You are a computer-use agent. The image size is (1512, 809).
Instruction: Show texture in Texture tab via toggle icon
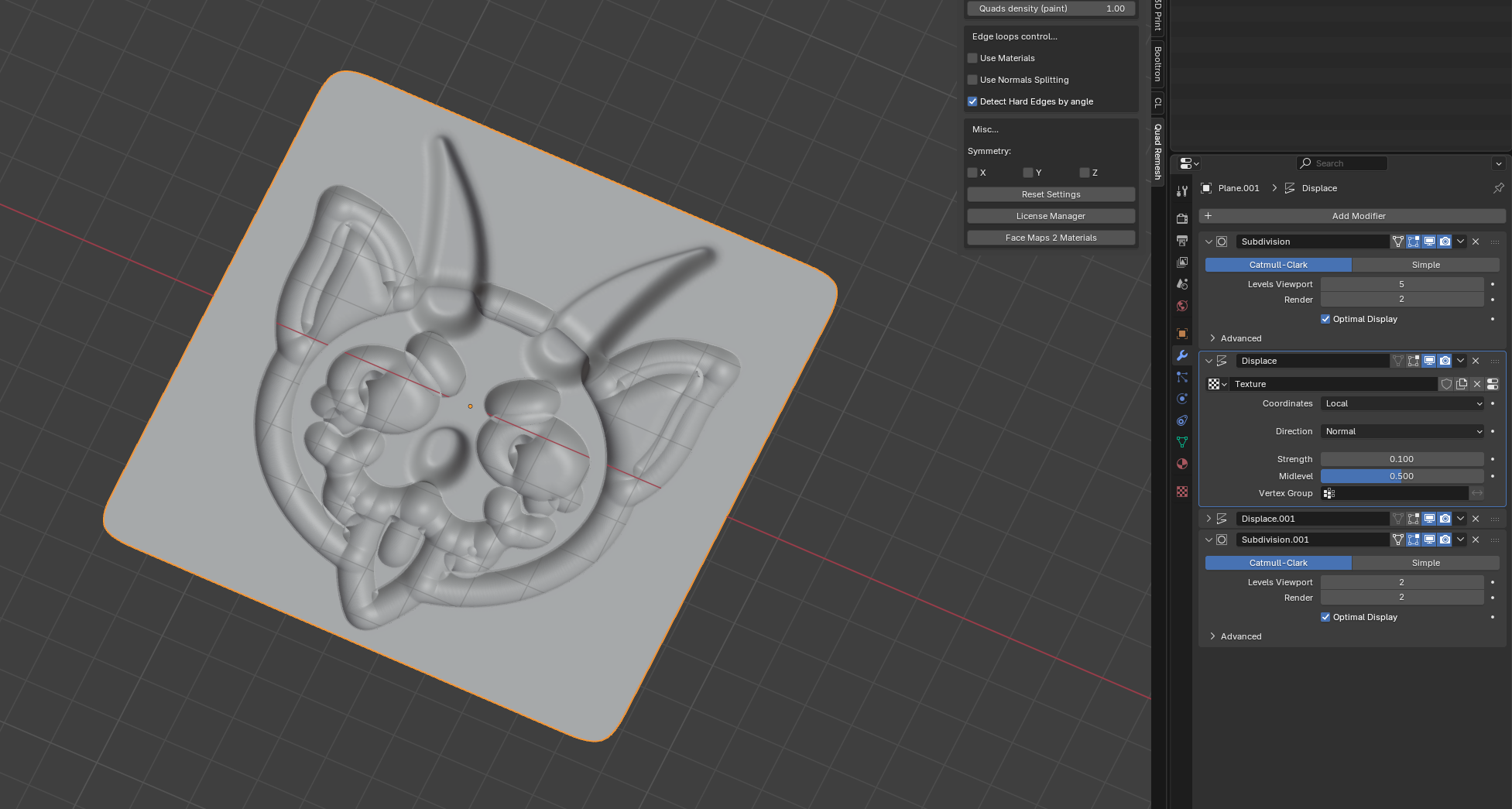point(1493,384)
